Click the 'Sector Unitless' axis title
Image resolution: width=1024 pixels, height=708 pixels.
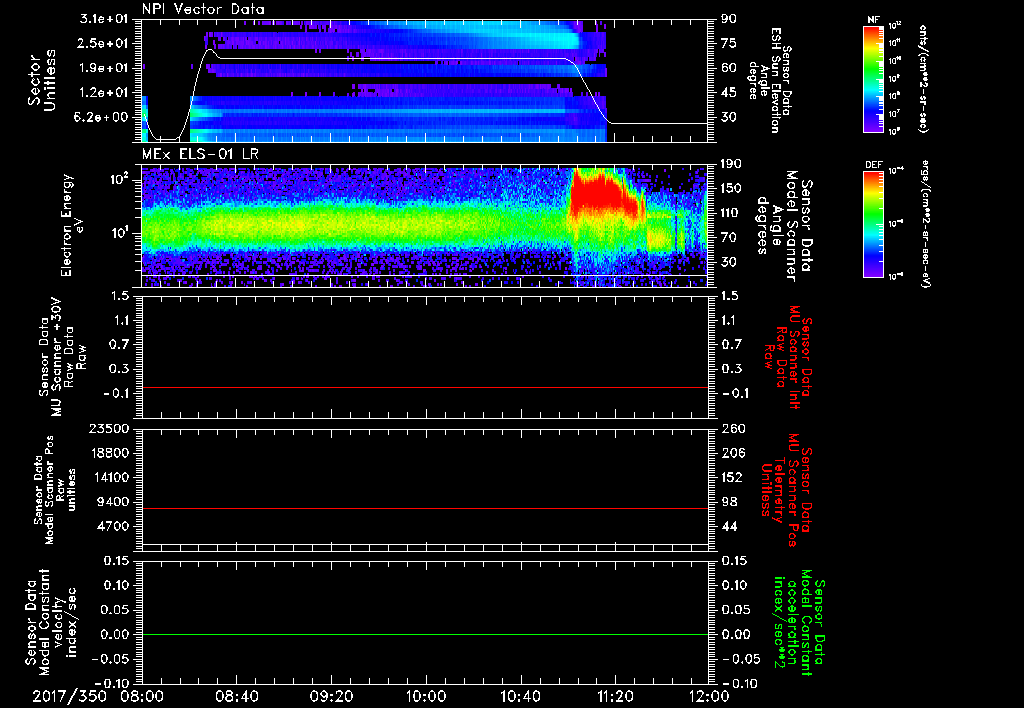point(42,80)
